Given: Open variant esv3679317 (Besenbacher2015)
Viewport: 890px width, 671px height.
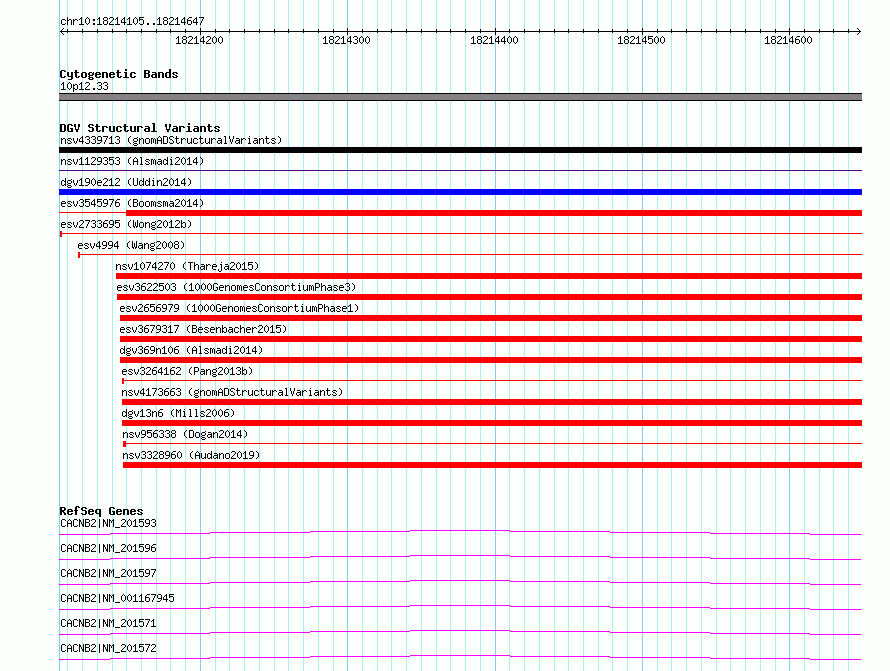Looking at the screenshot, I should [x=203, y=329].
